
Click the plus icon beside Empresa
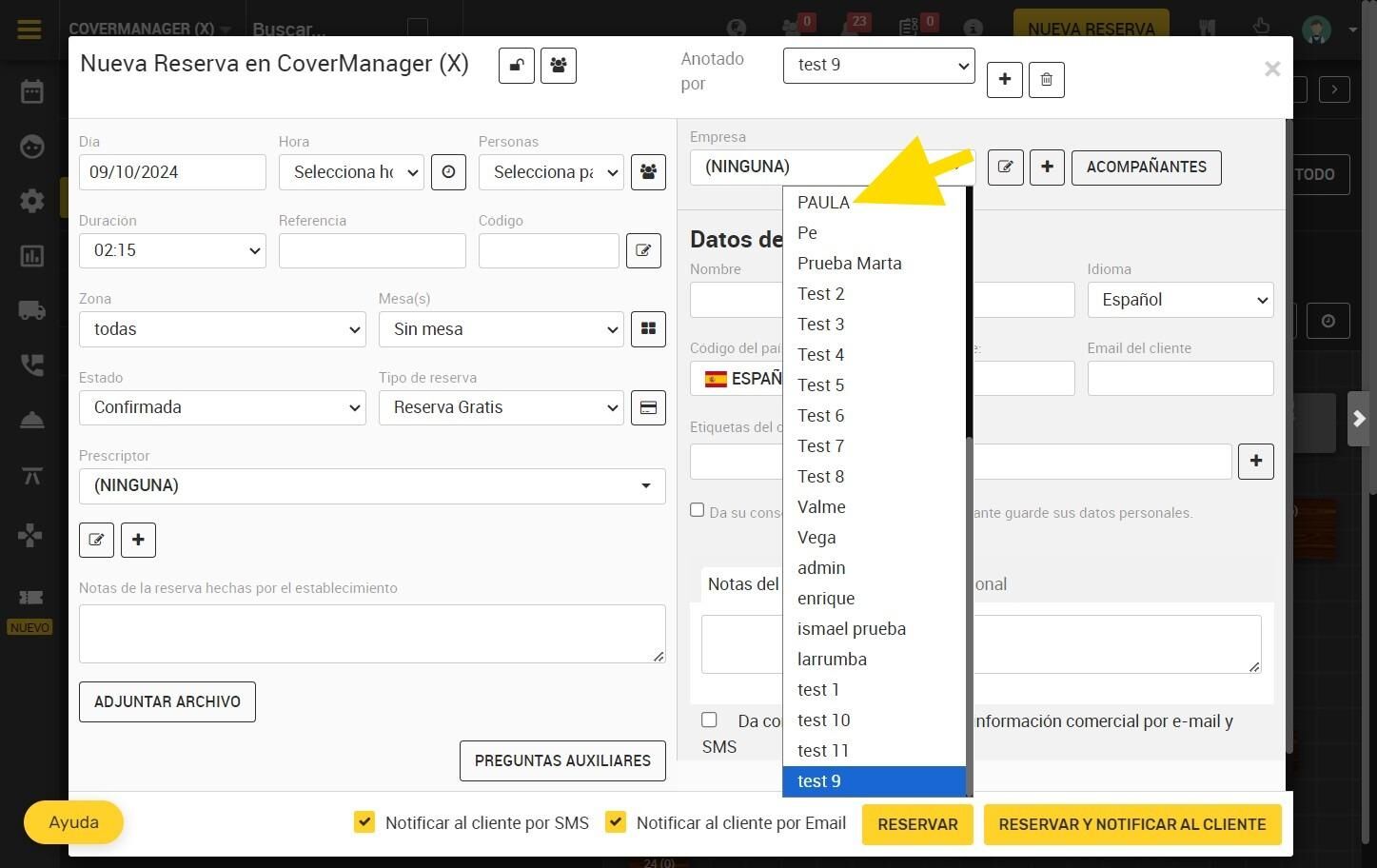[1047, 168]
